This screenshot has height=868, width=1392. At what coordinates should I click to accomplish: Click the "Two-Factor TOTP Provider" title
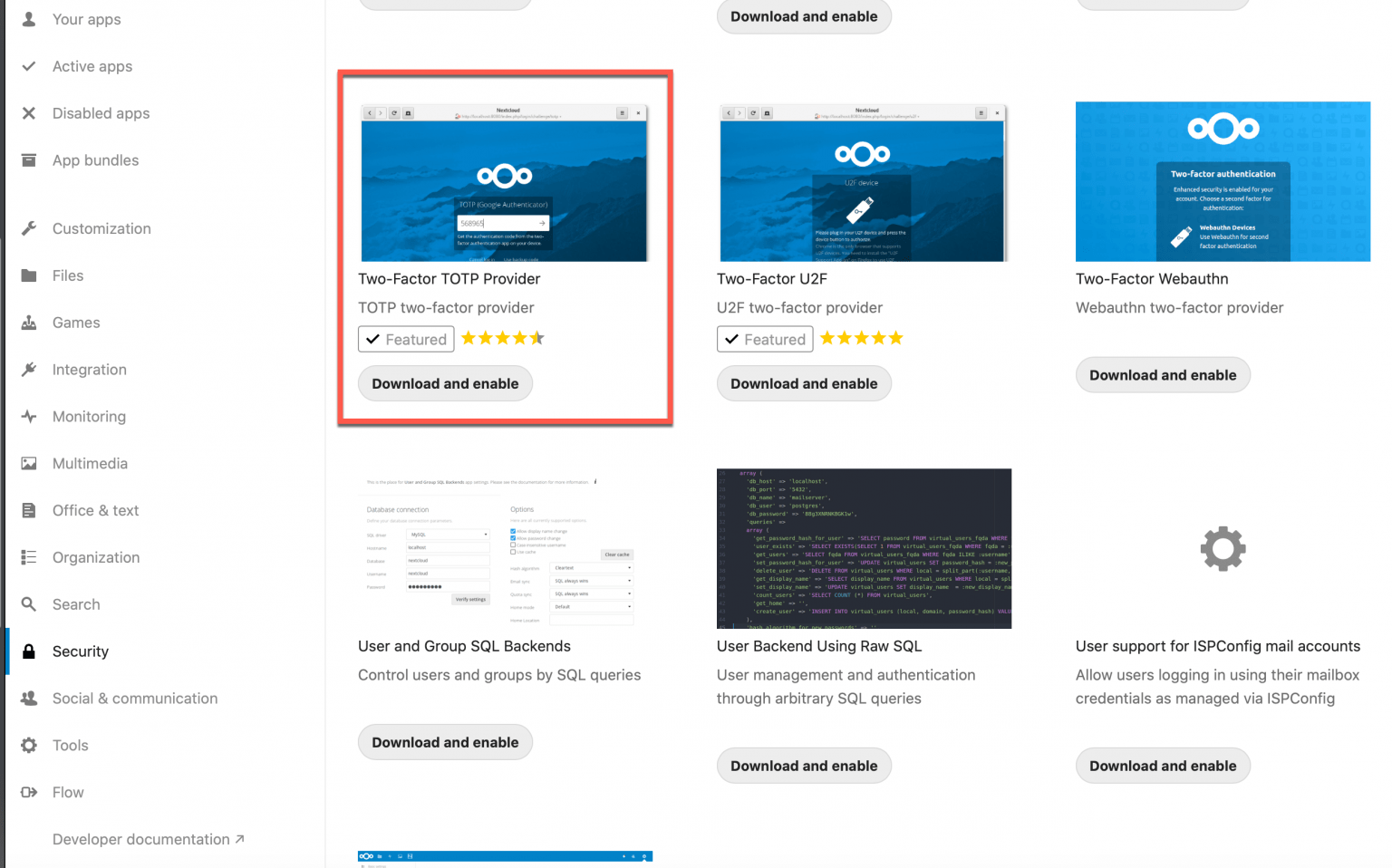click(x=449, y=279)
